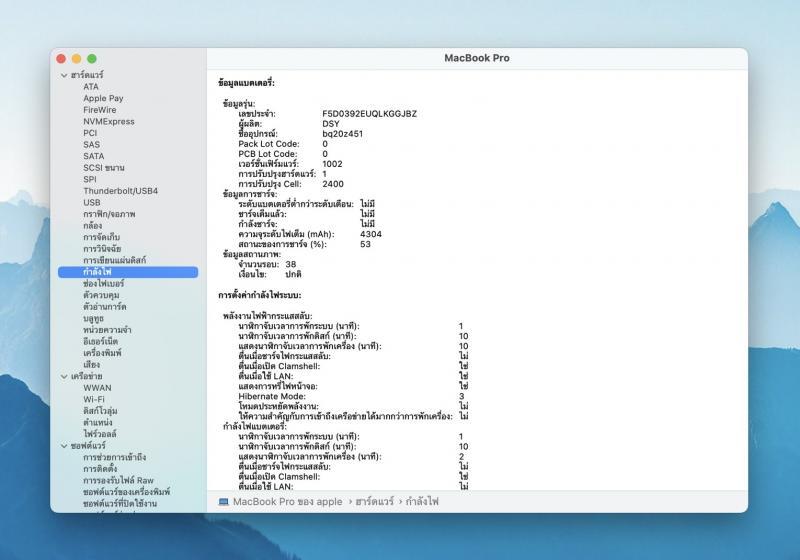This screenshot has height=560, width=800.
Task: Click the laptop icon in path bar
Action: click(x=223, y=502)
